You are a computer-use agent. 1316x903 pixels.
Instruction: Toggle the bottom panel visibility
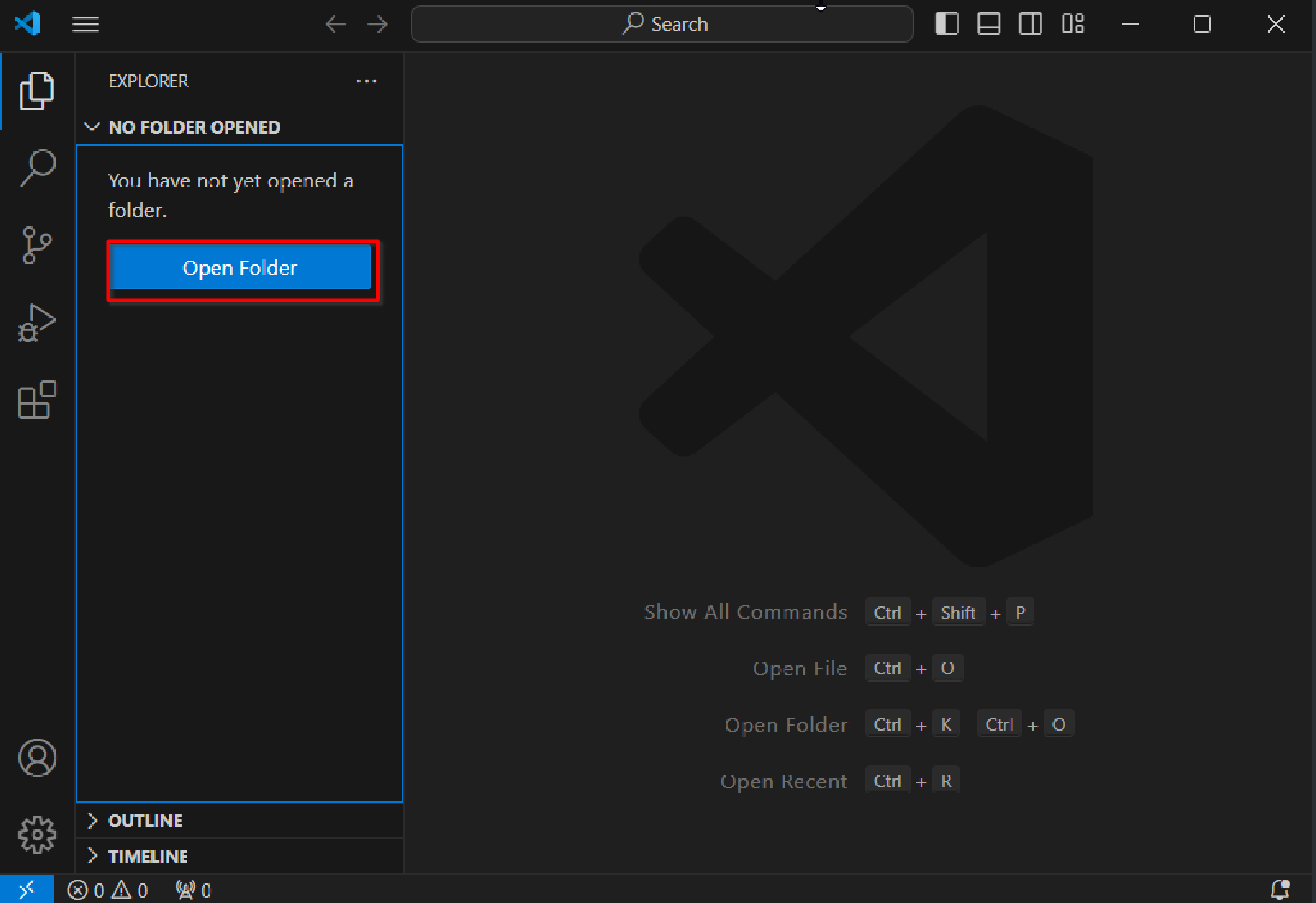[x=988, y=24]
